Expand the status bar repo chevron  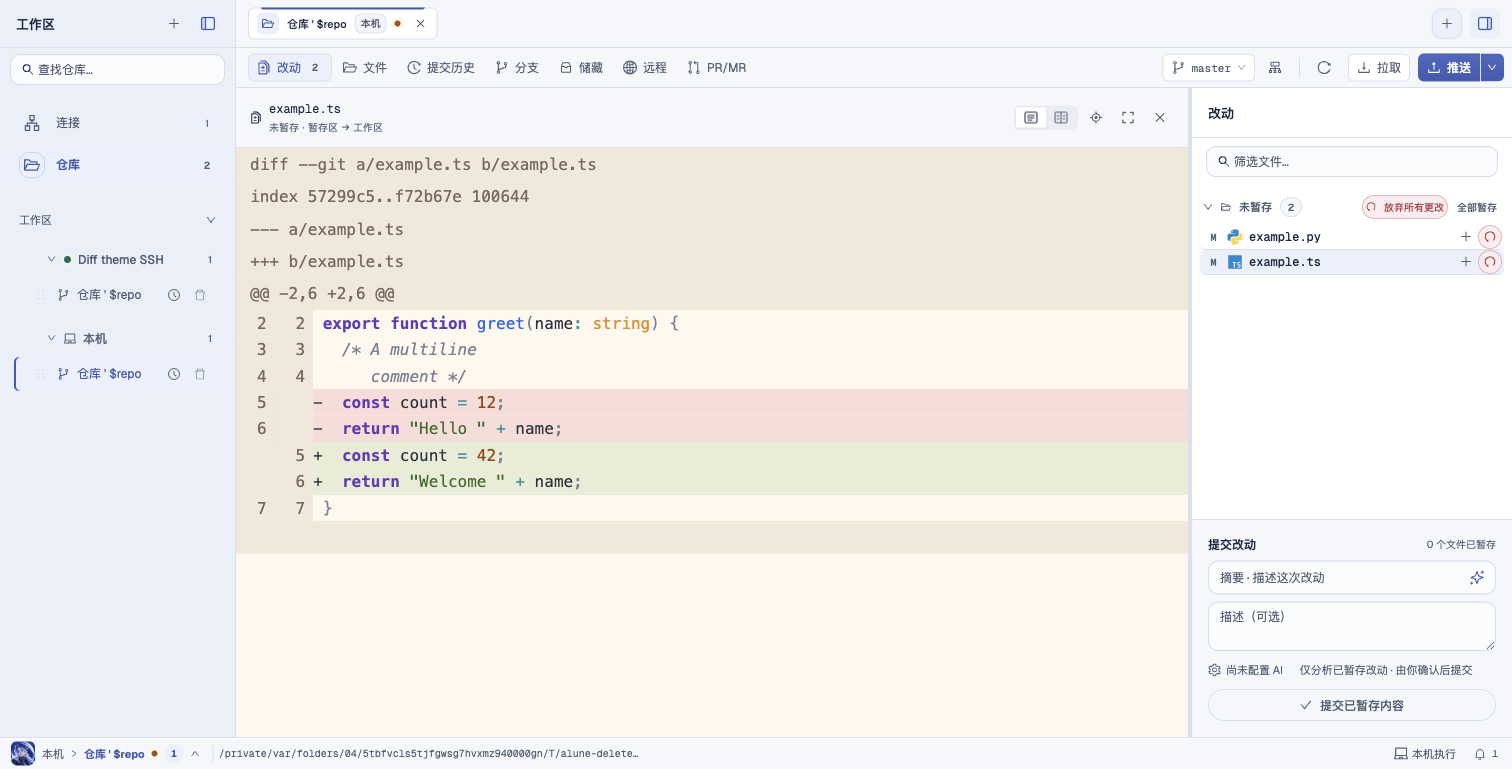coord(195,754)
